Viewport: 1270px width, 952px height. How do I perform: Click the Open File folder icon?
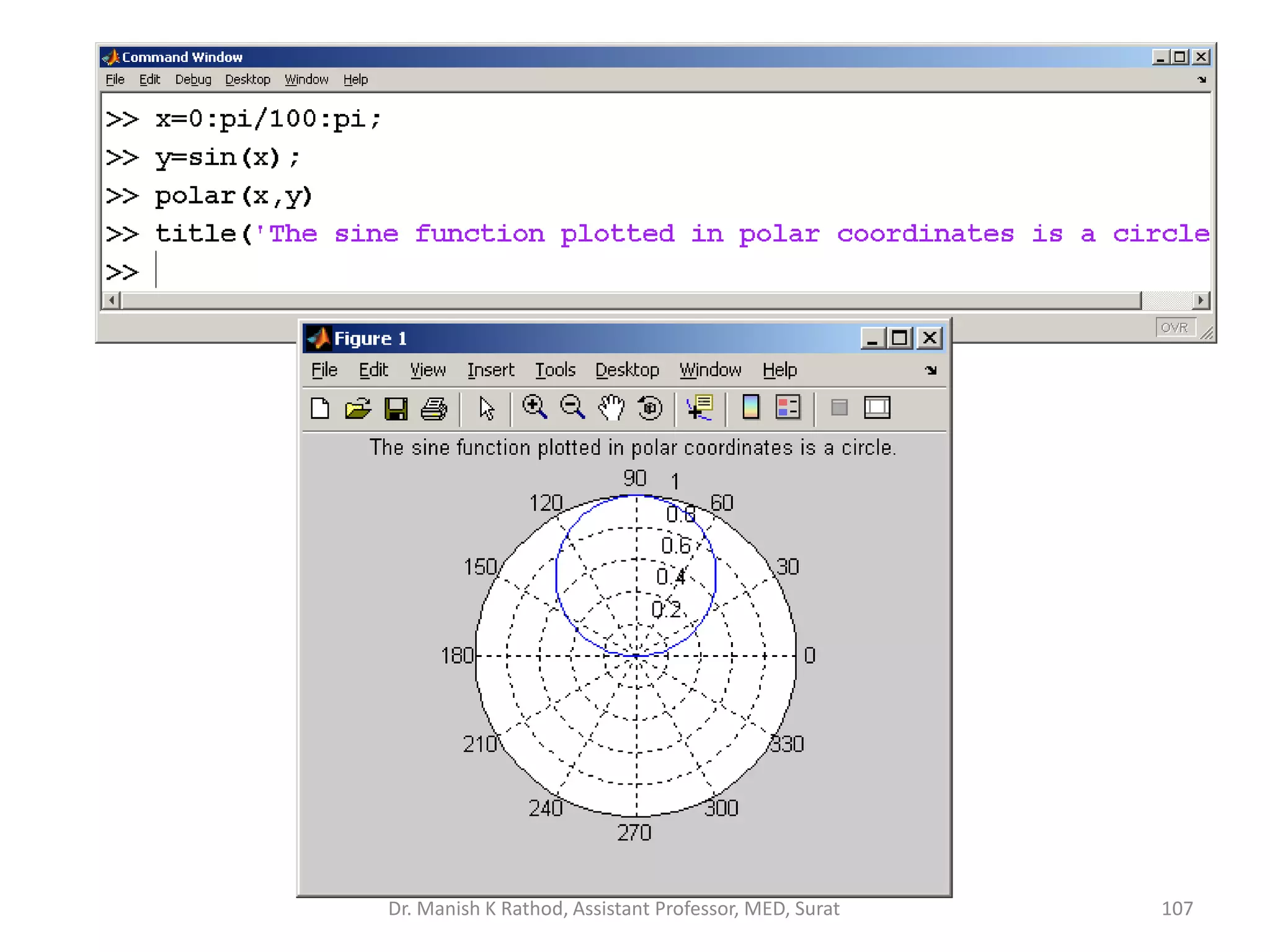[358, 408]
